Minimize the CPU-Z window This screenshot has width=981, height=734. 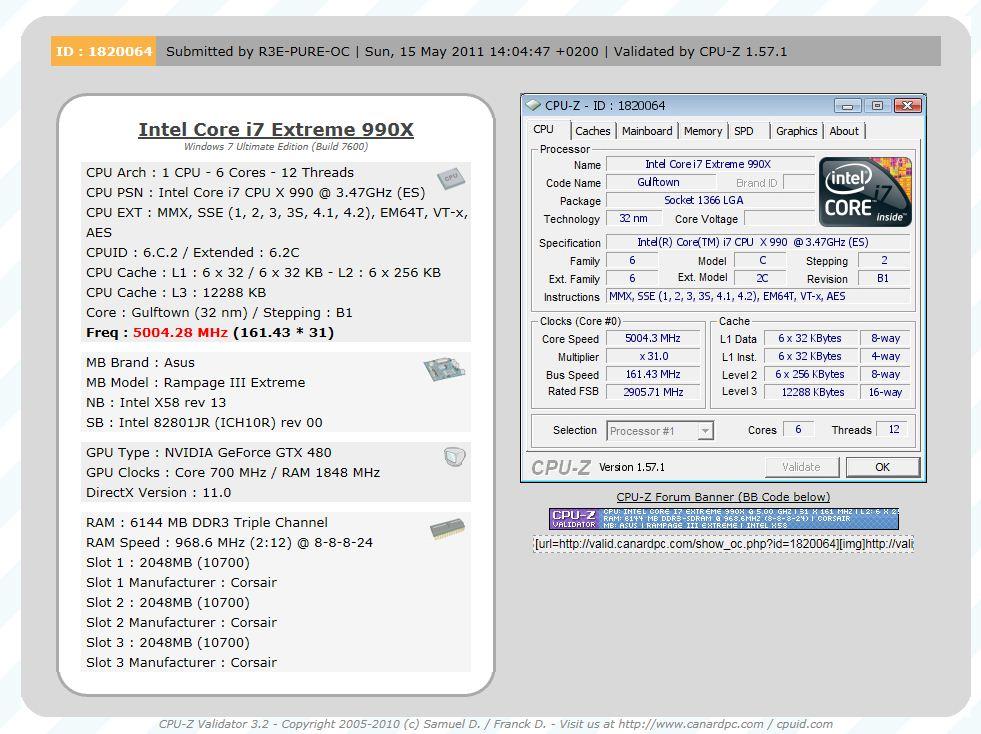click(x=848, y=106)
